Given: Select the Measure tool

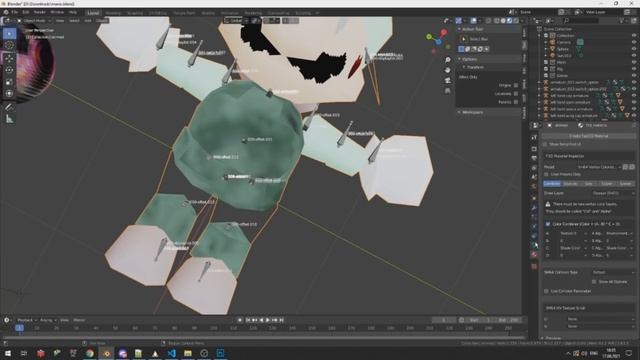Looking at the screenshot, I should click(9, 119).
